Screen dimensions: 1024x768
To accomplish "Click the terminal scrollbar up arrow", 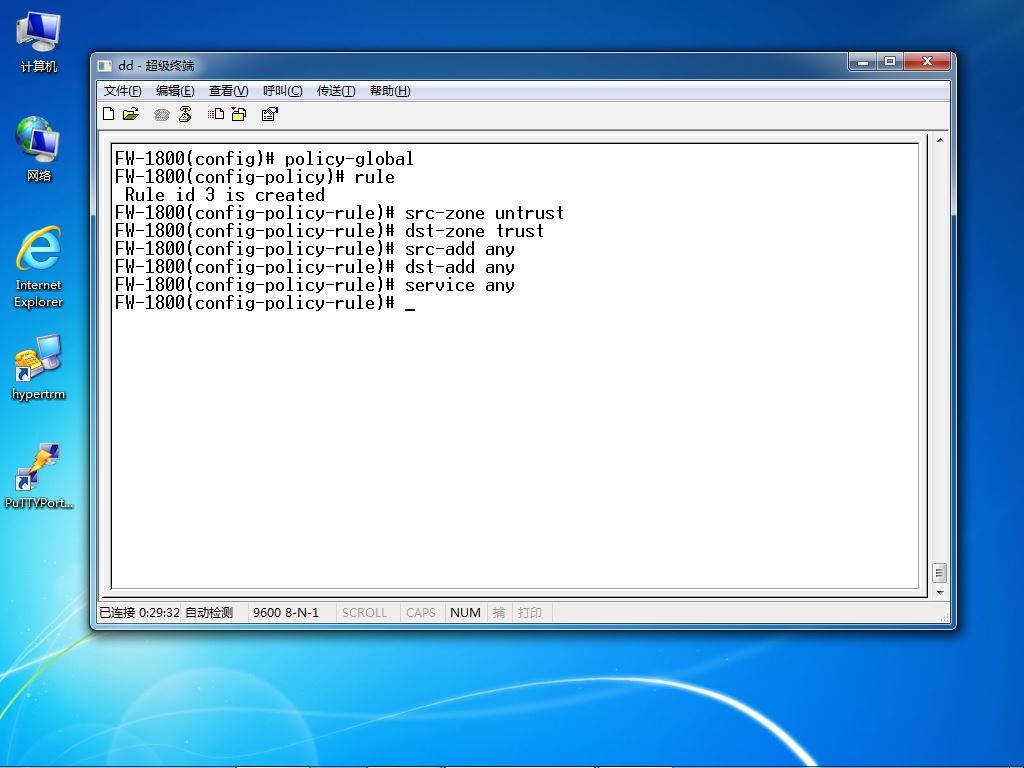I will point(940,140).
